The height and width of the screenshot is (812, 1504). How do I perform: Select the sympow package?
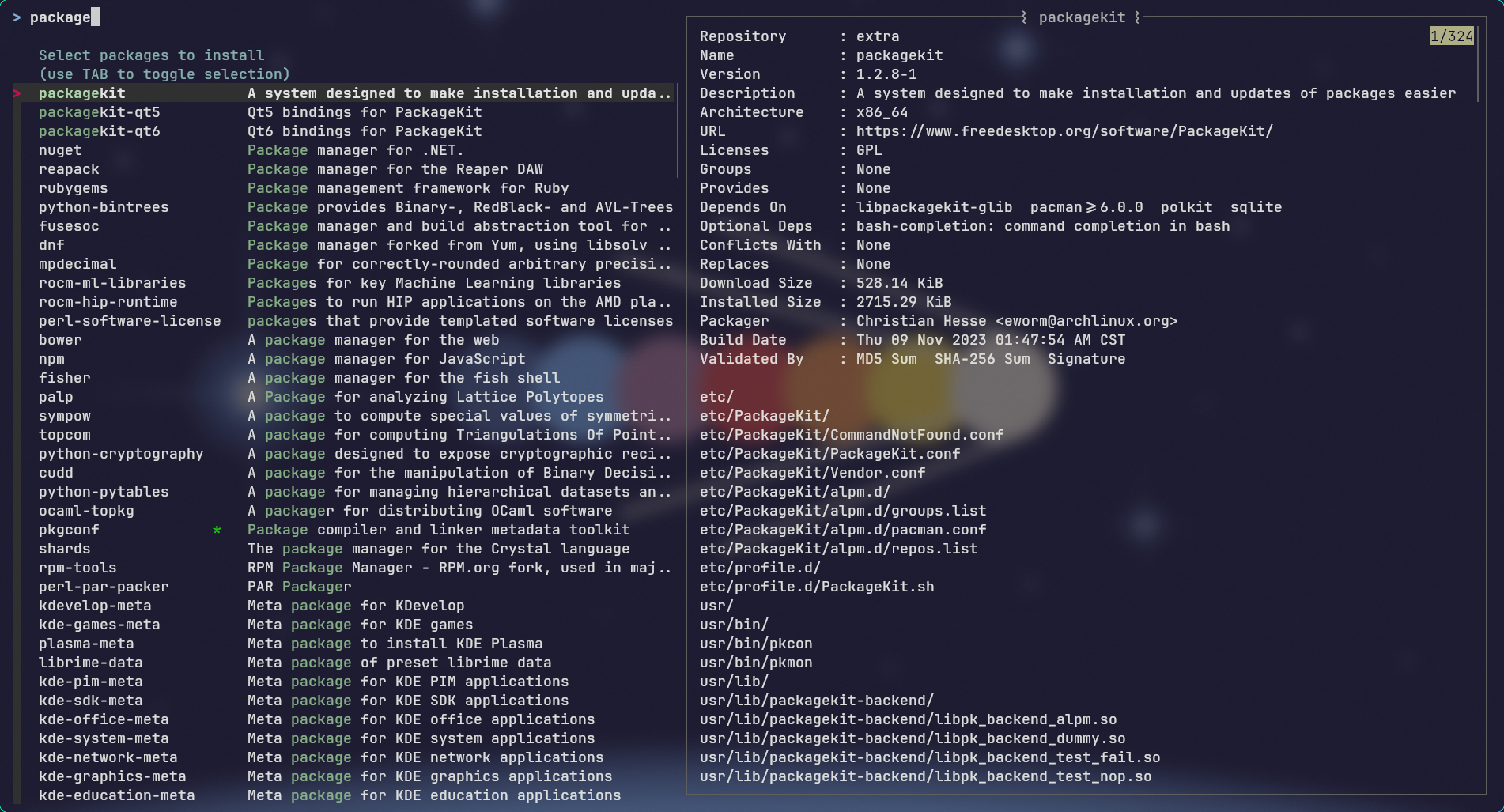click(343, 416)
